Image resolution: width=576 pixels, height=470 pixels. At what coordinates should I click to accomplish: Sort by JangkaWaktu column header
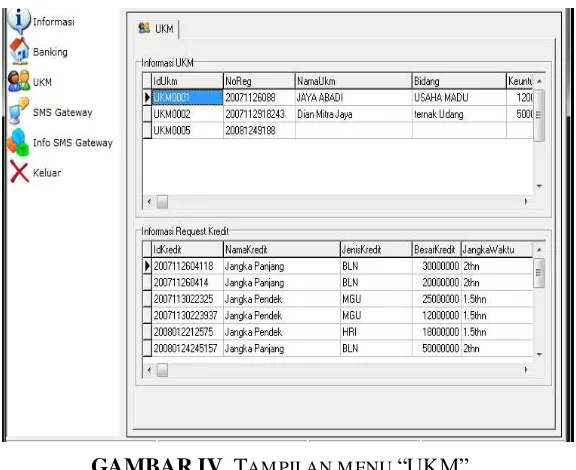496,250
